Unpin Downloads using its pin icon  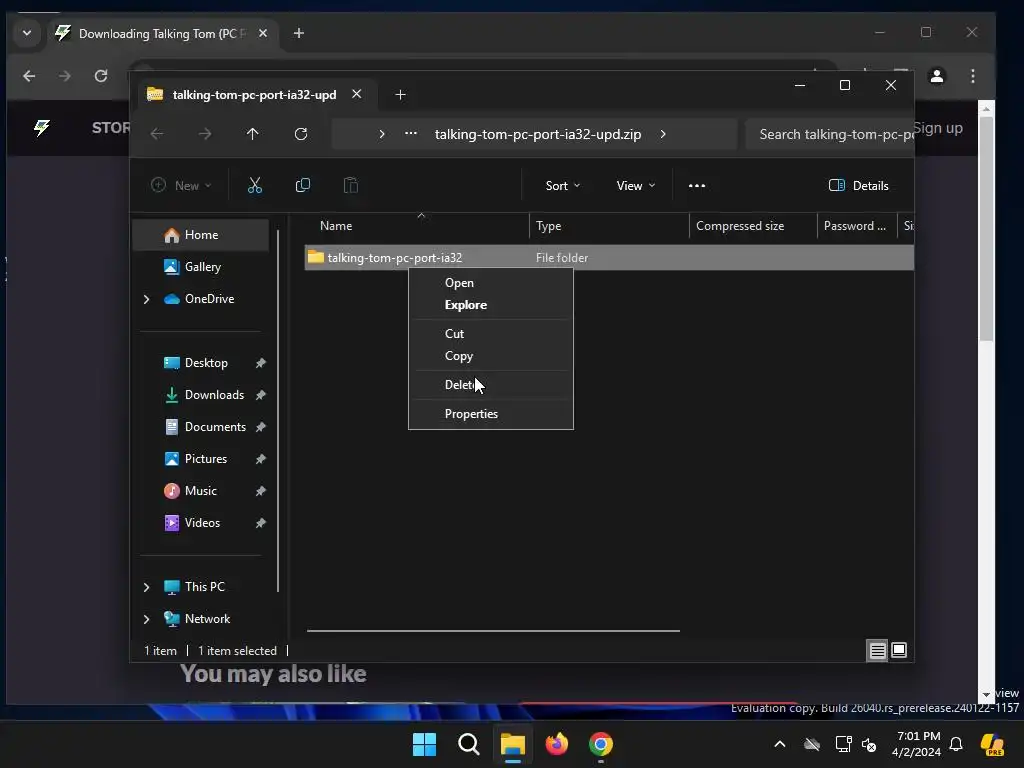[261, 395]
